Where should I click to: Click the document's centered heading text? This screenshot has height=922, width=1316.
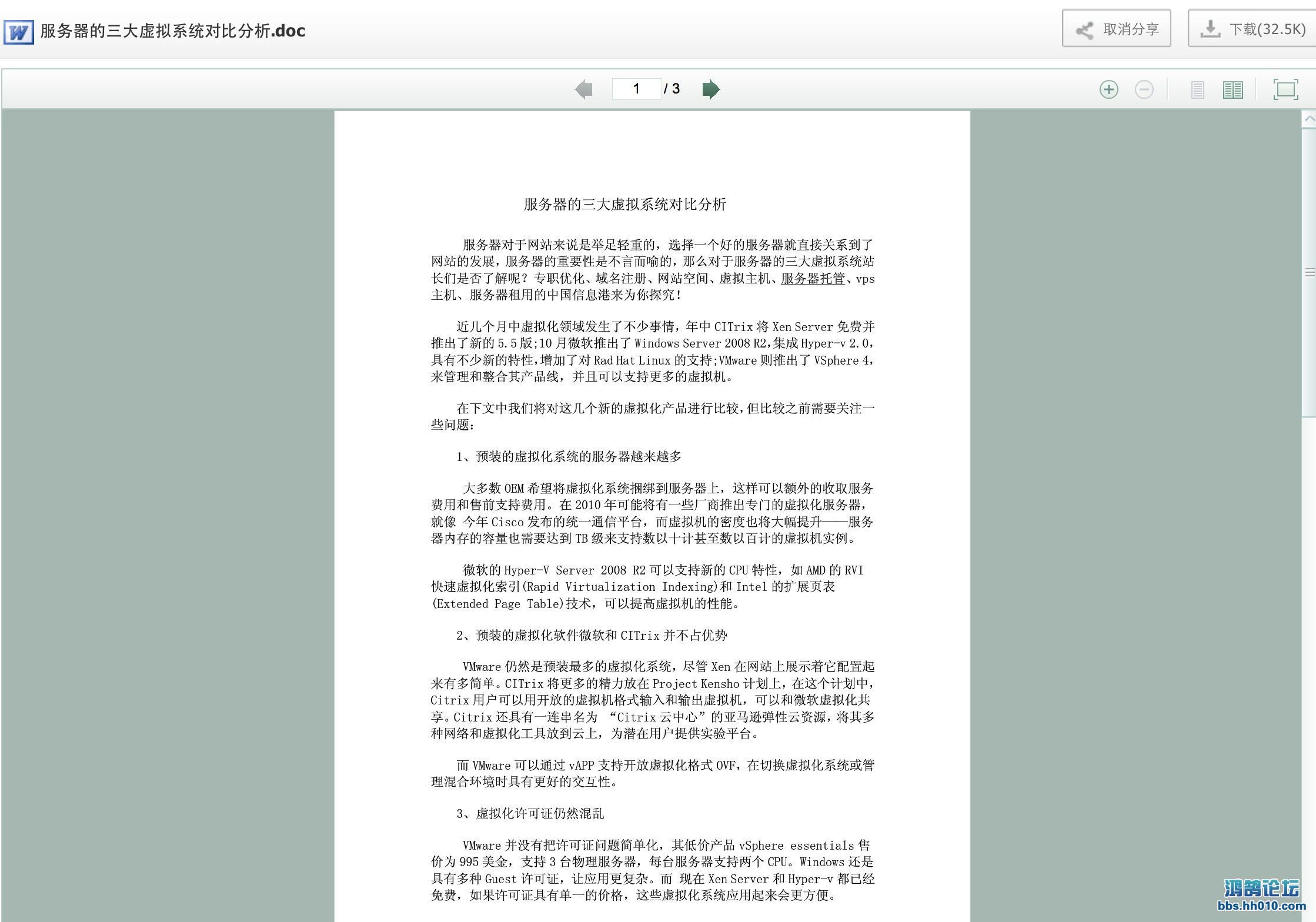click(x=625, y=204)
